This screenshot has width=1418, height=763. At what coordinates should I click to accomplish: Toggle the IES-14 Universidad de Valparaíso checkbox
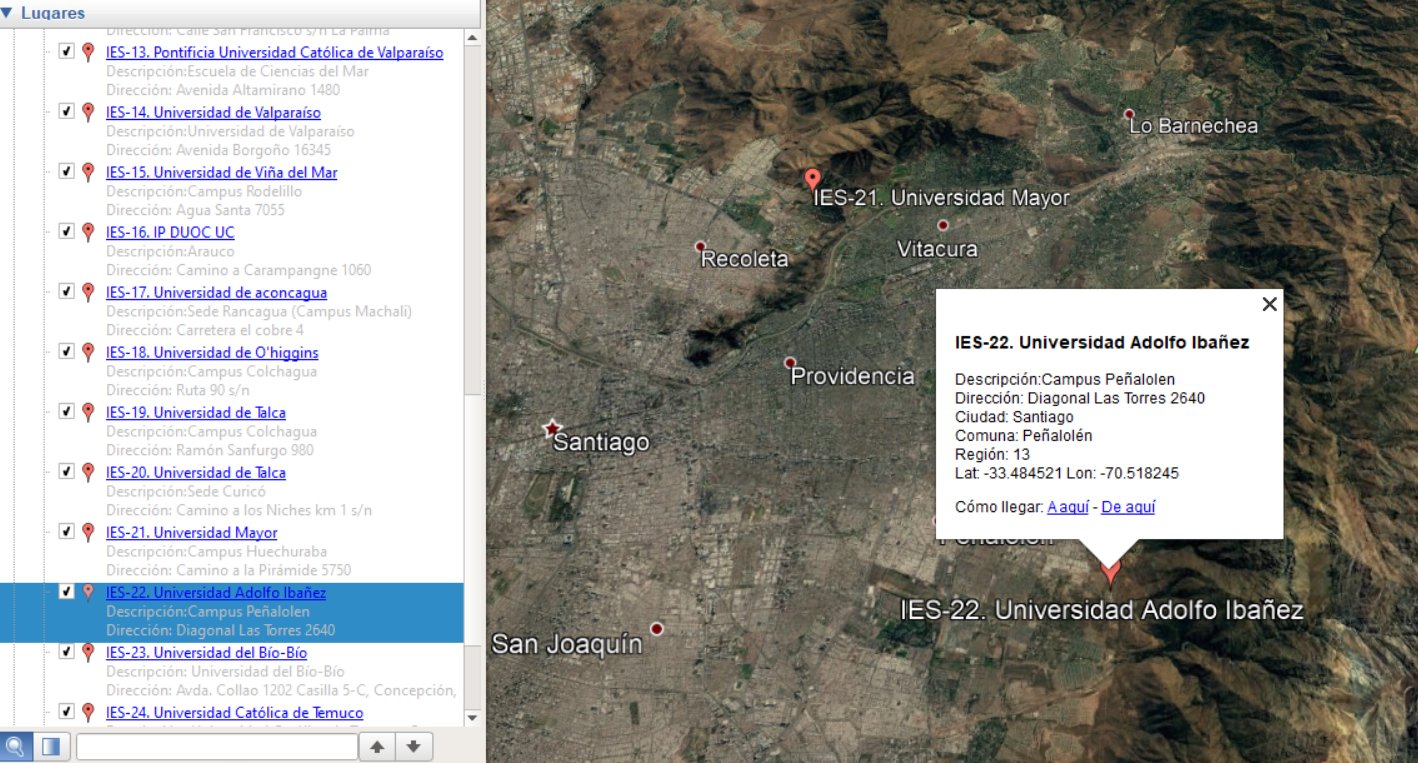pyautogui.click(x=66, y=111)
